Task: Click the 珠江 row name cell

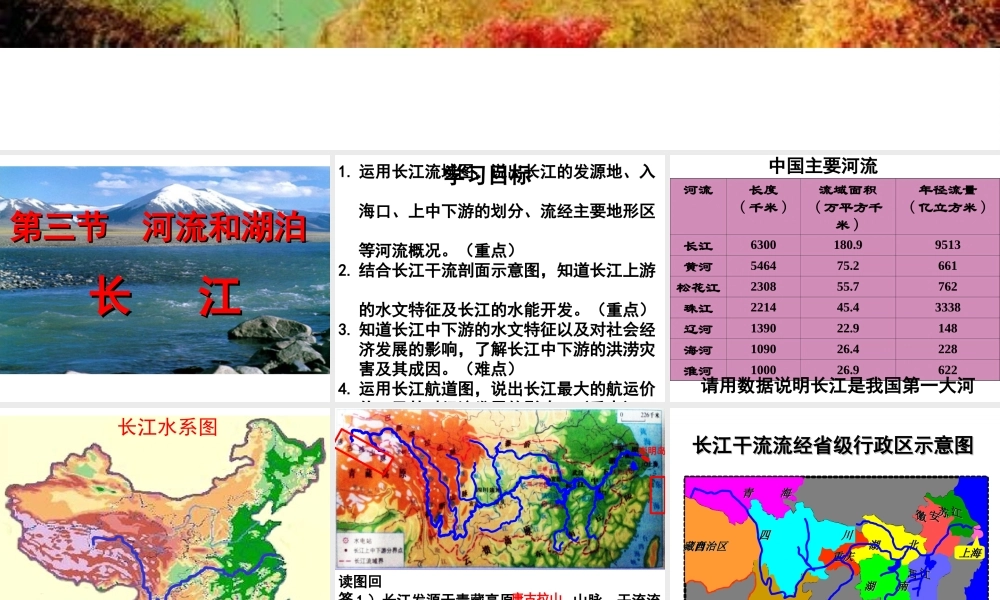Action: [x=698, y=309]
